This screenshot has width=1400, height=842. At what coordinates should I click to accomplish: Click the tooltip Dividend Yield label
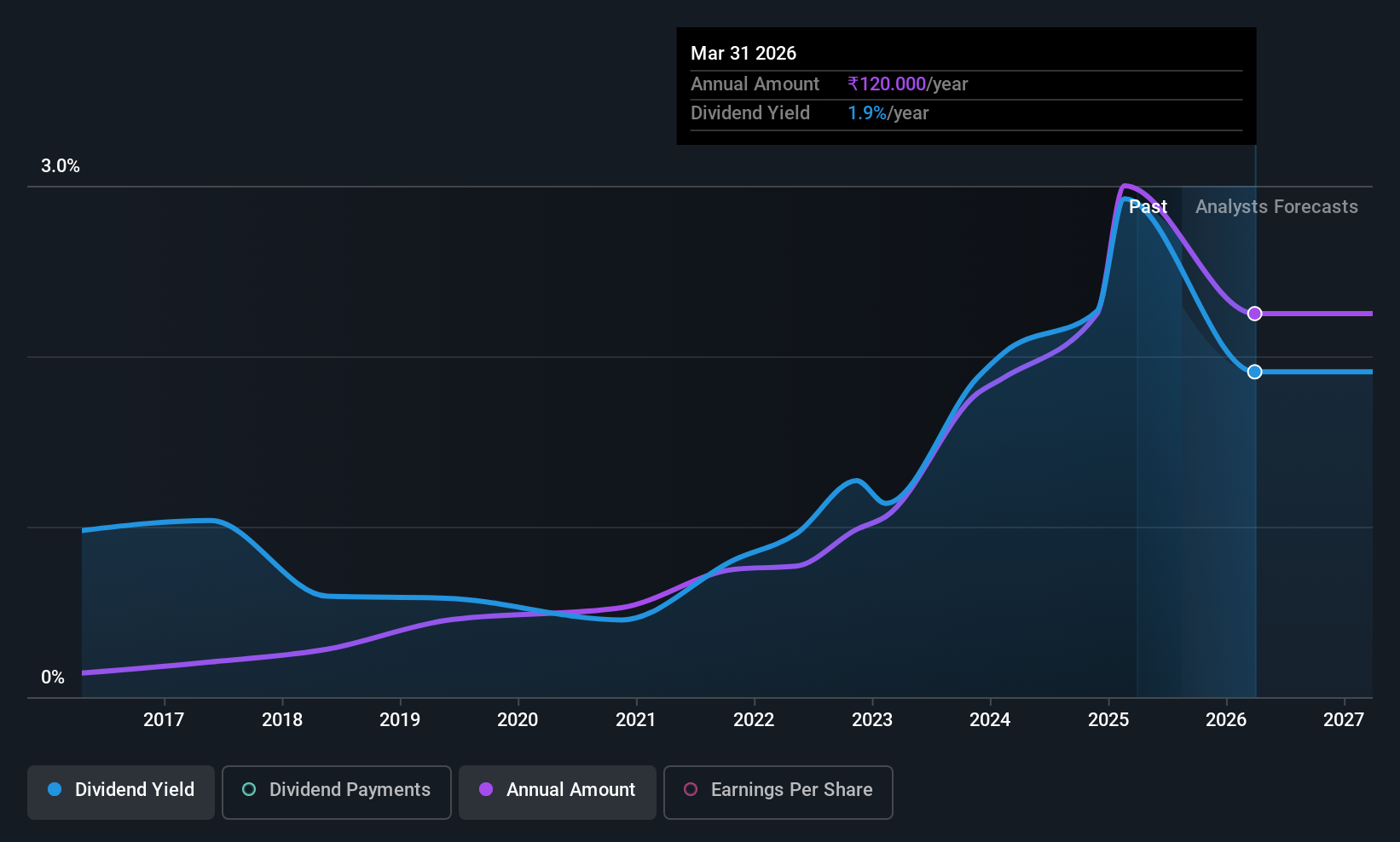click(750, 113)
